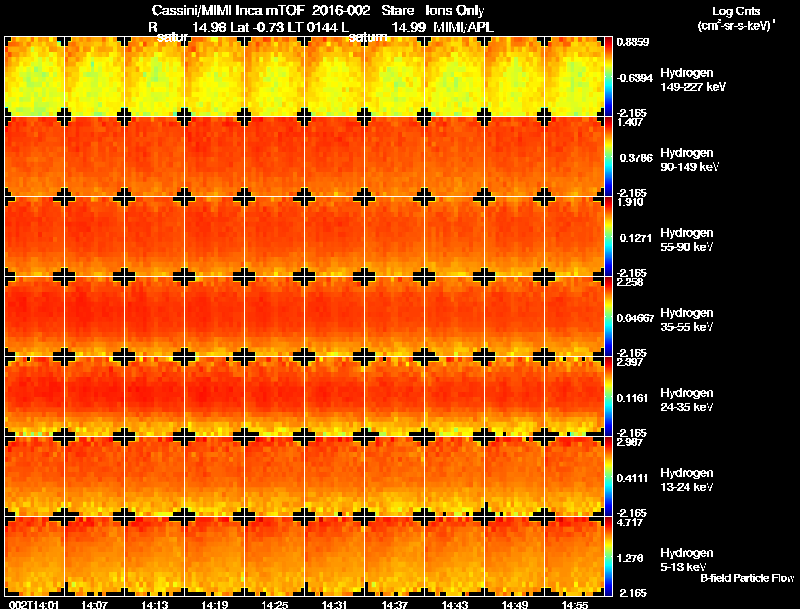800x609 pixels.
Task: Click the 14:07 time axis label
Action: pos(94,605)
